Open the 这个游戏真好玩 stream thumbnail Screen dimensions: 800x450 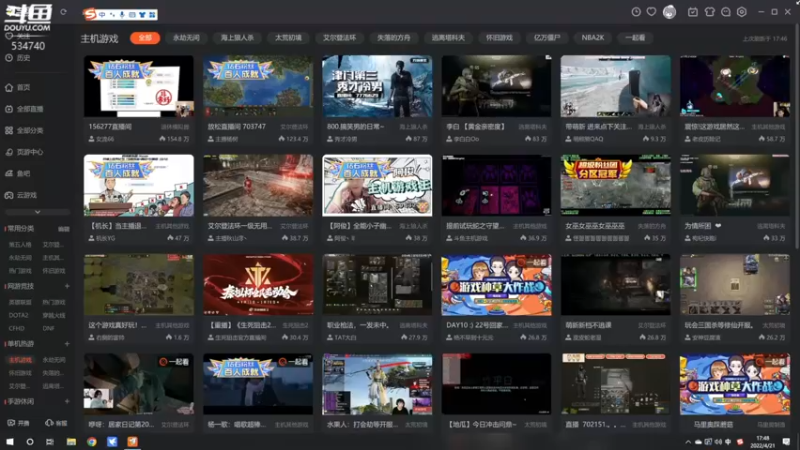pos(139,285)
